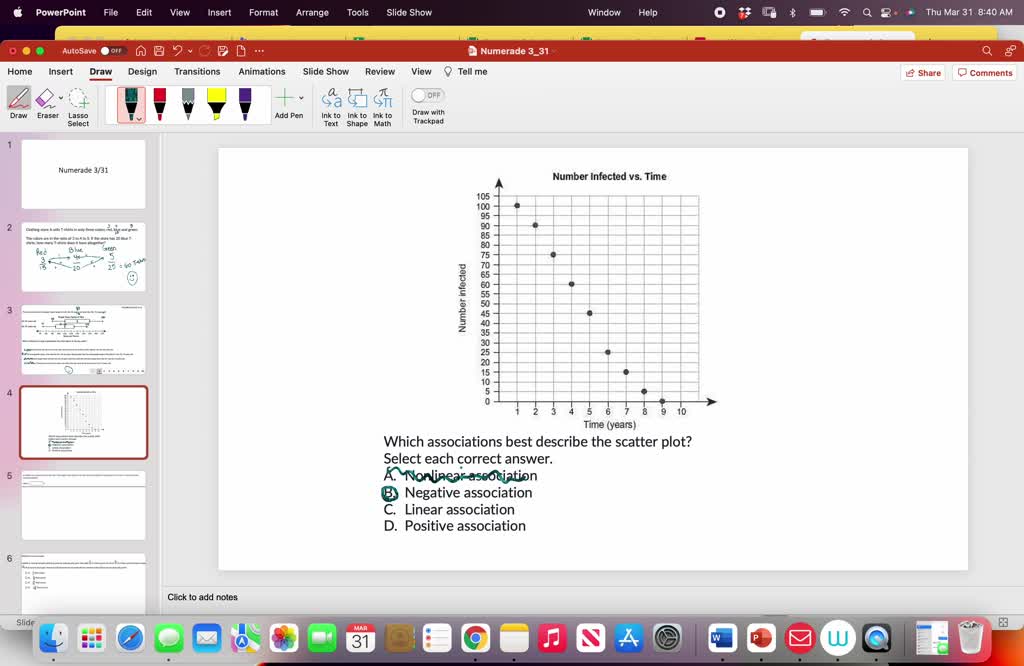This screenshot has height=666, width=1024.
Task: Select slide 2 thumbnail in sidebar
Action: tap(84, 256)
